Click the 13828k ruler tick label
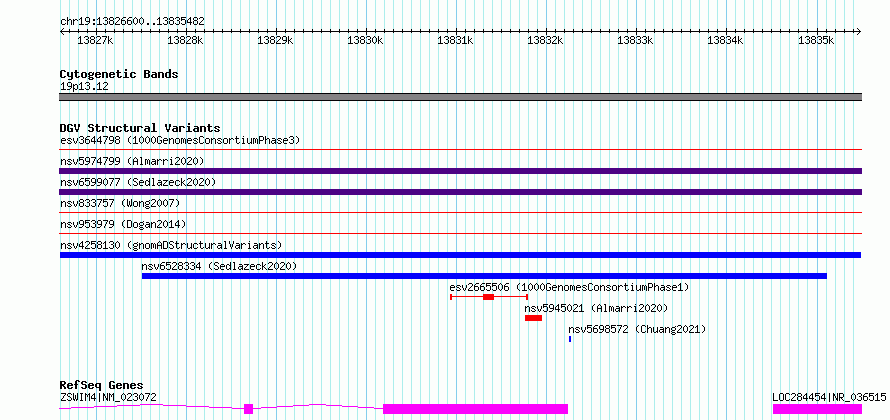Viewport: 890px width, 420px height. click(x=185, y=40)
